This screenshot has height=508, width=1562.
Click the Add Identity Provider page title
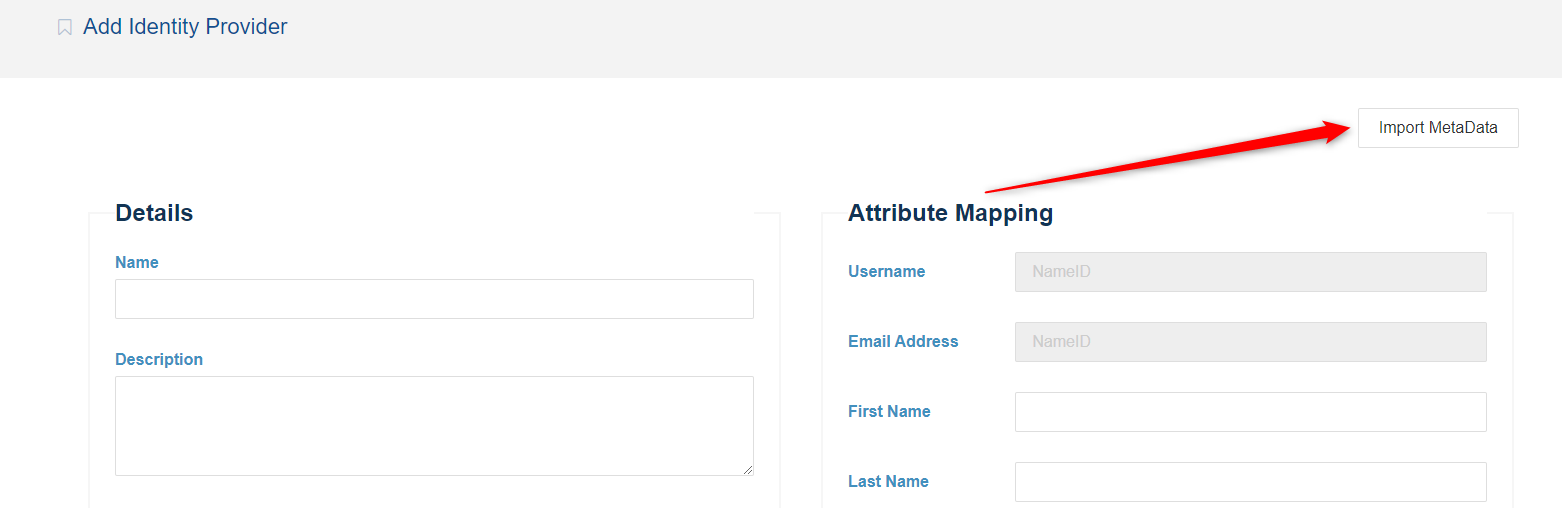coord(185,27)
